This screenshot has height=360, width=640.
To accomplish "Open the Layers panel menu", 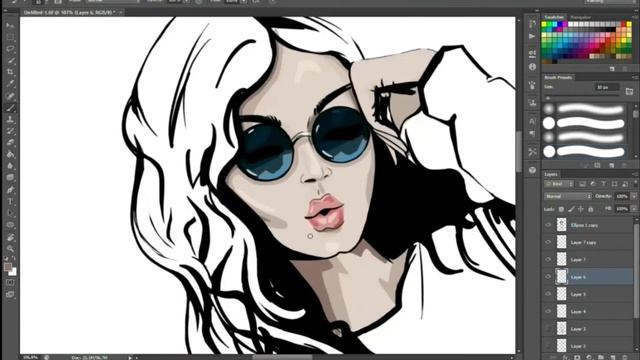I will click(x=635, y=174).
